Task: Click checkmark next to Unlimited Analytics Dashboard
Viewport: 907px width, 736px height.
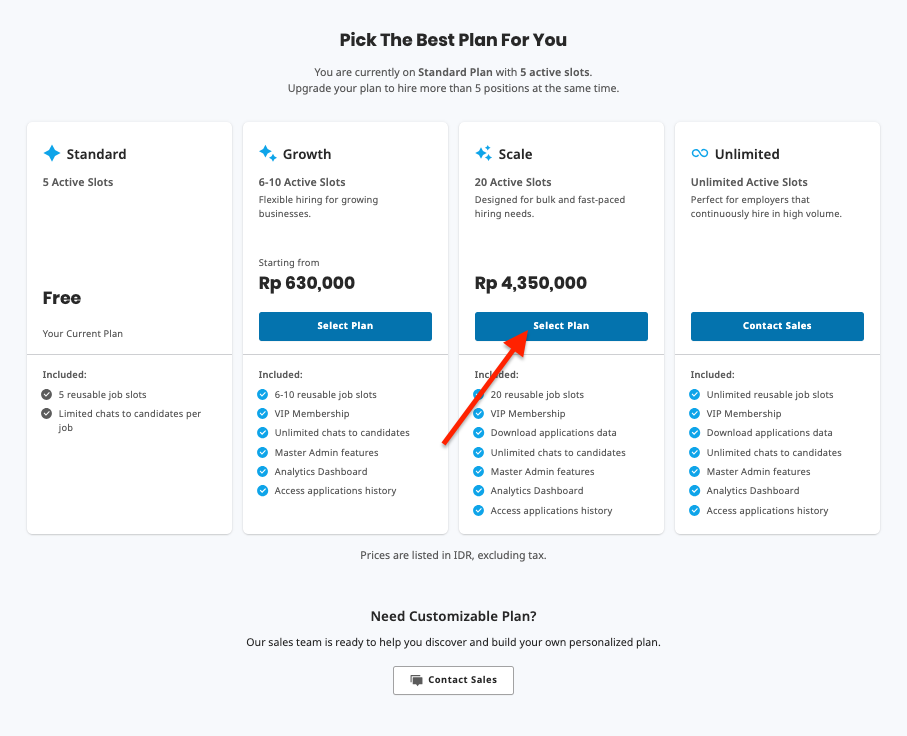Action: pos(695,491)
